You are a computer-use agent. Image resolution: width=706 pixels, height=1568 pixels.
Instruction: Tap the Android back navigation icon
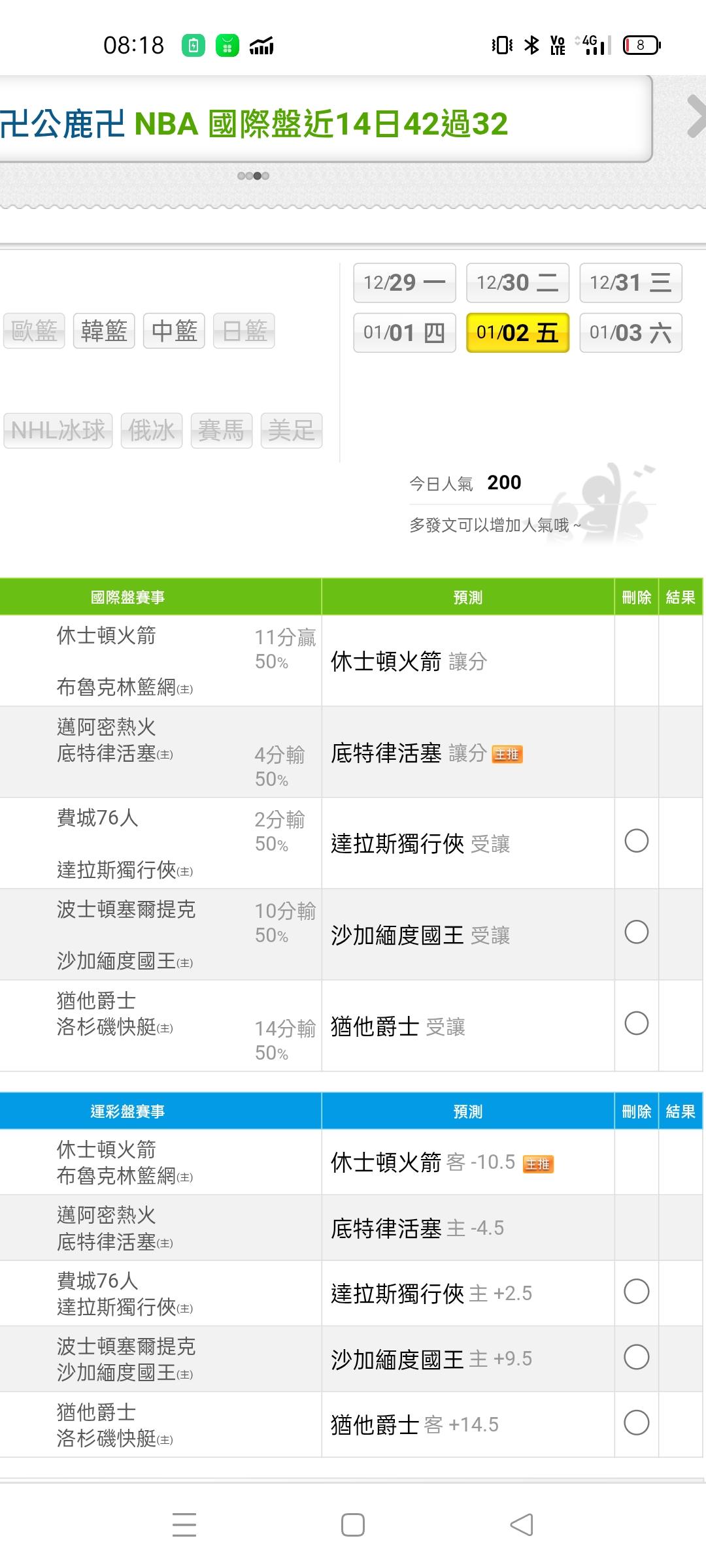tap(522, 1525)
